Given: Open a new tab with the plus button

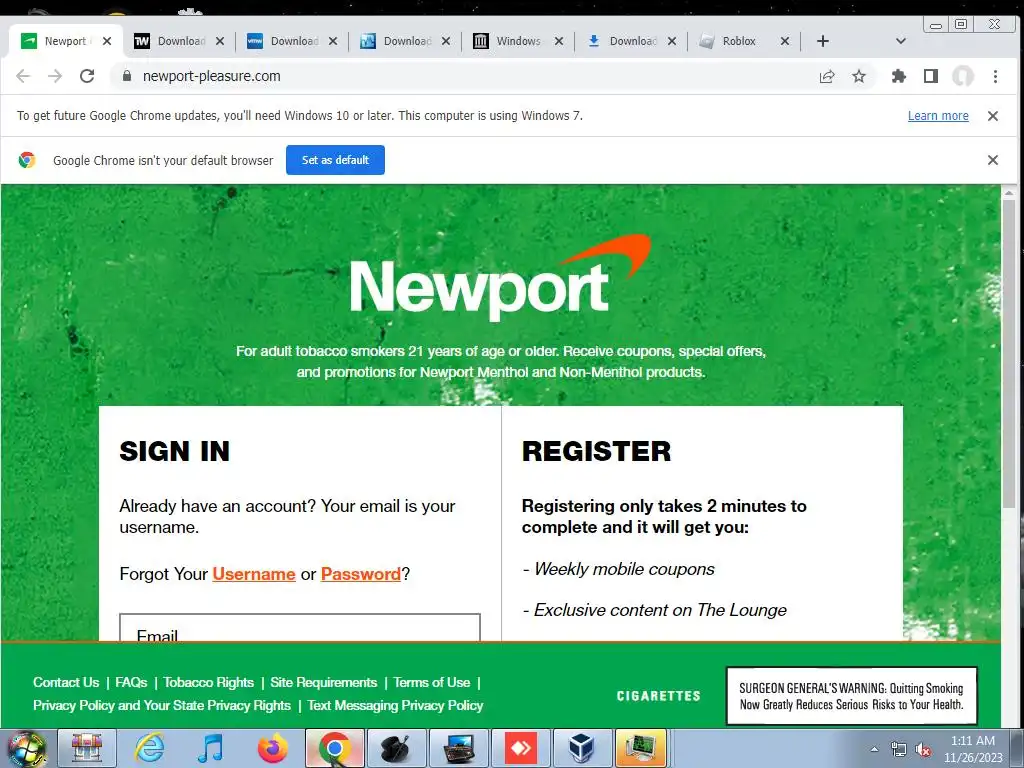Looking at the screenshot, I should click(823, 41).
